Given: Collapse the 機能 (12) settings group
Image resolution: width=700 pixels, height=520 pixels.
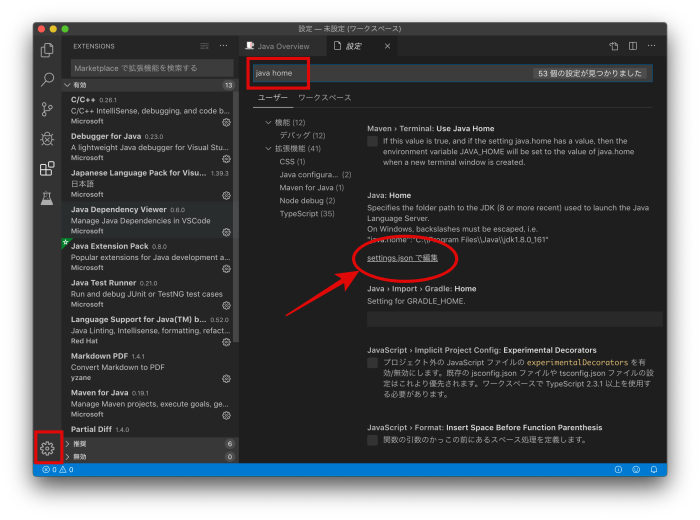Looking at the screenshot, I should (268, 122).
